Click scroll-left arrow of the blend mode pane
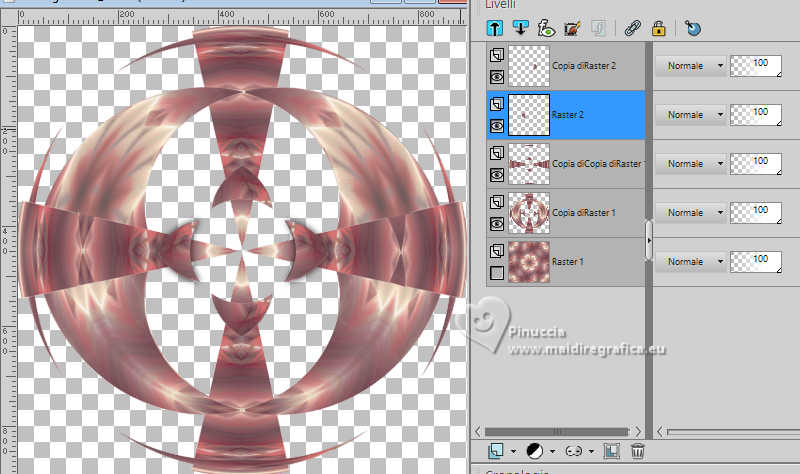This screenshot has height=474, width=800. [659, 432]
